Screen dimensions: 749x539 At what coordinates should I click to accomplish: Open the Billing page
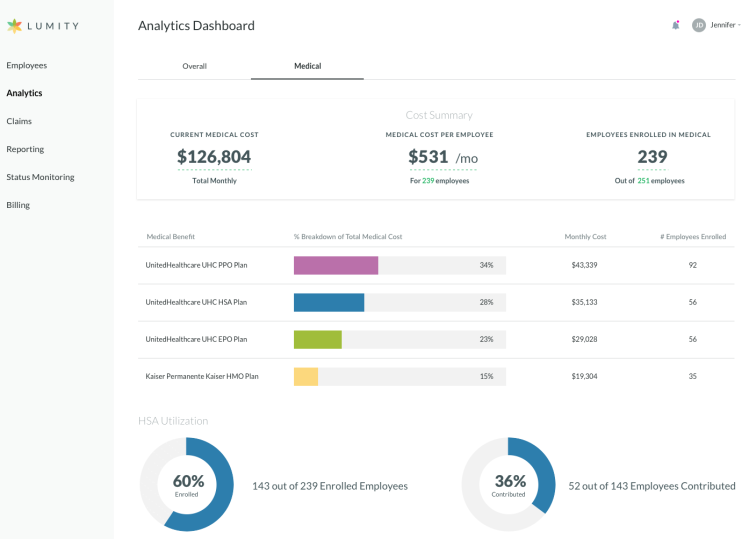point(18,205)
